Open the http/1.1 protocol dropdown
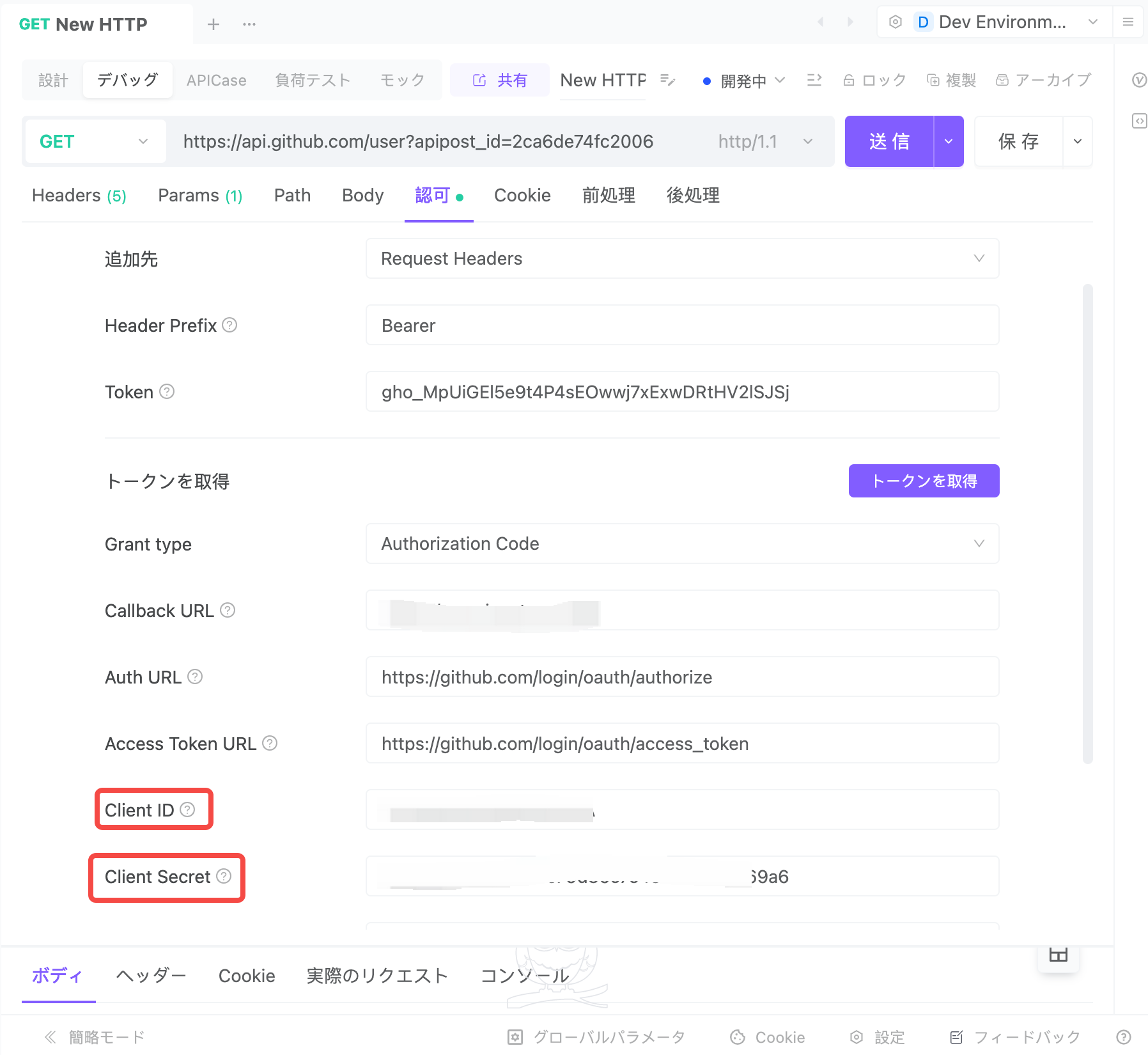This screenshot has height=1055, width=1148. [766, 141]
